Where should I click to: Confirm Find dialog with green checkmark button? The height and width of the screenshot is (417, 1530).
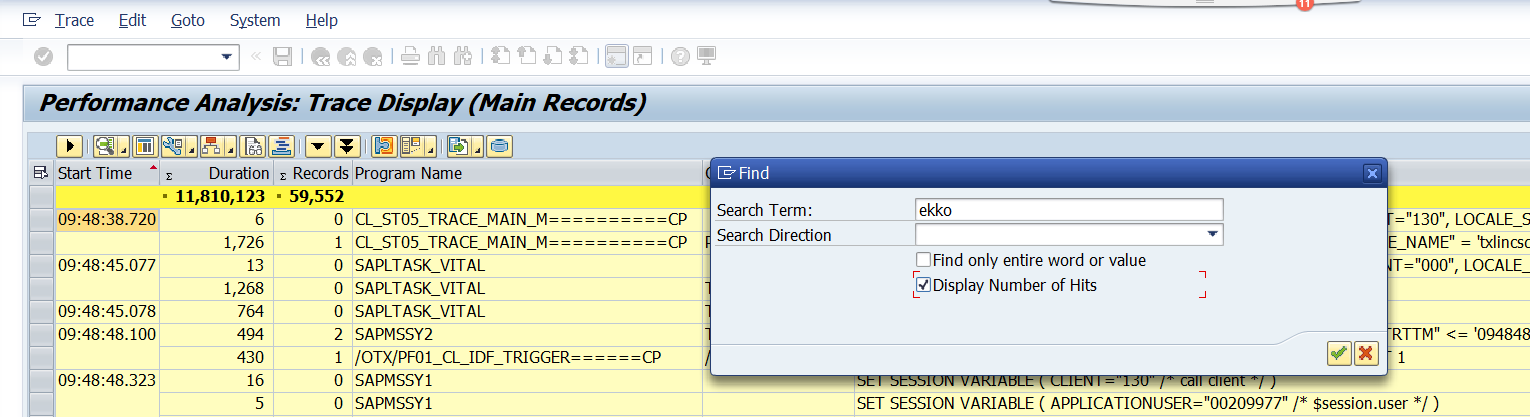tap(1339, 353)
